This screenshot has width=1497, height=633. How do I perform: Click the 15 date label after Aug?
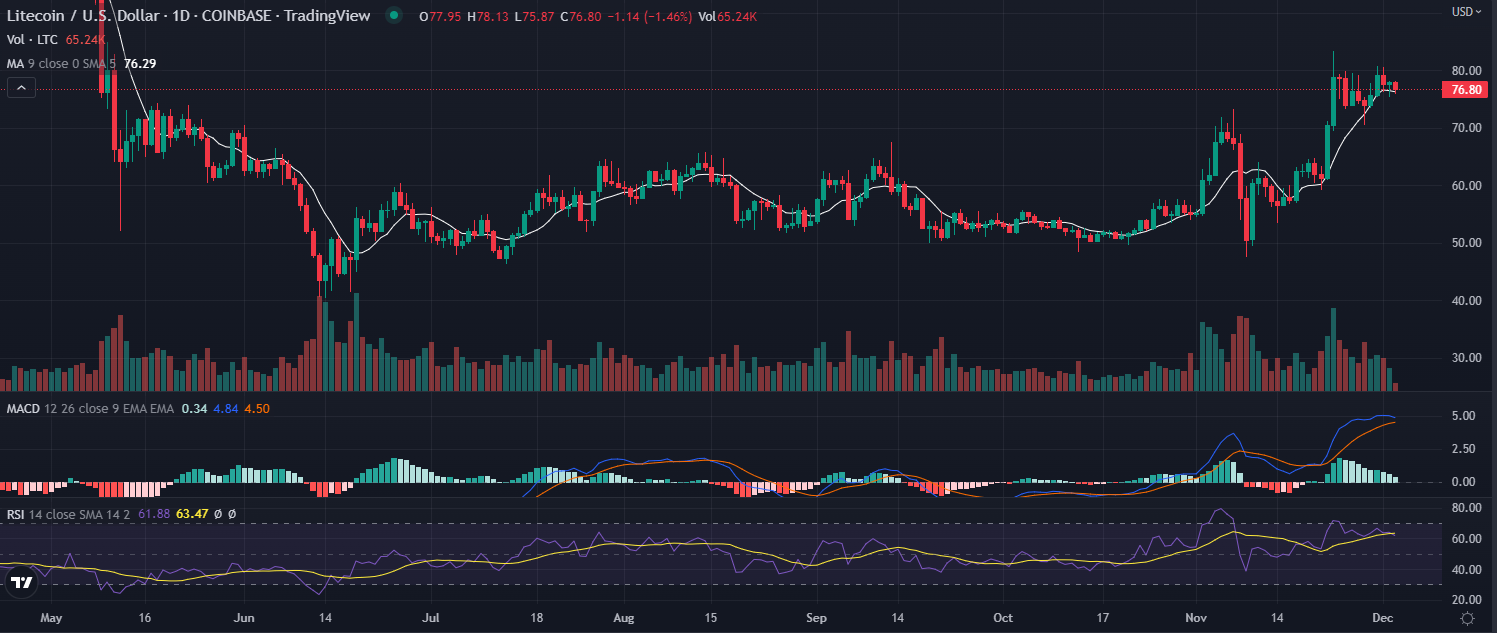pyautogui.click(x=713, y=619)
